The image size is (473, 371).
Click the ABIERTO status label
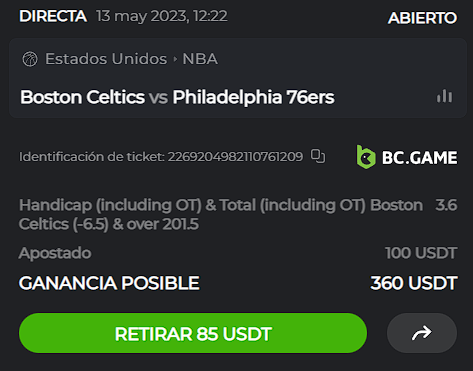(422, 18)
